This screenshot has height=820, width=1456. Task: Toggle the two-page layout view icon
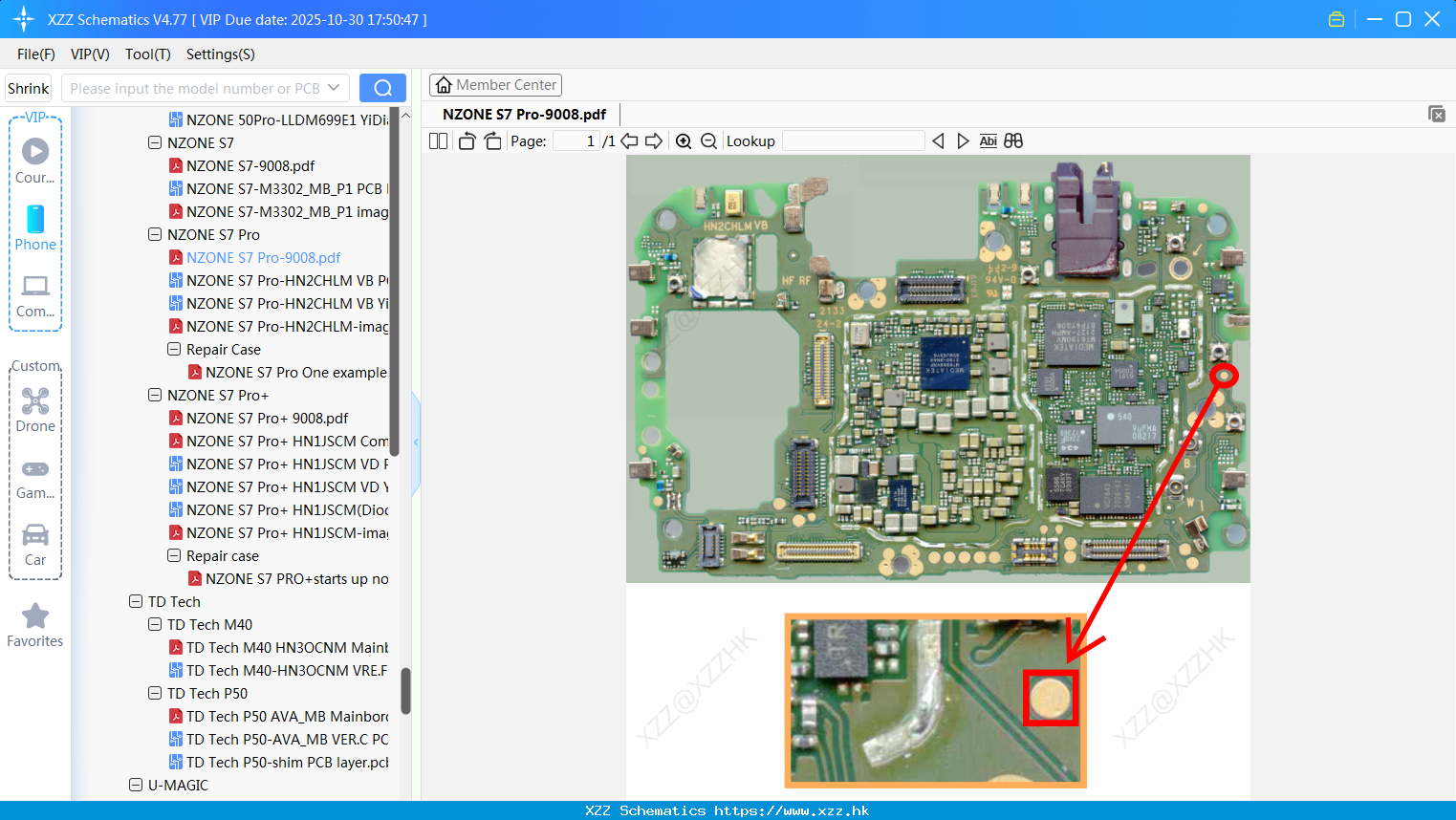pos(438,141)
